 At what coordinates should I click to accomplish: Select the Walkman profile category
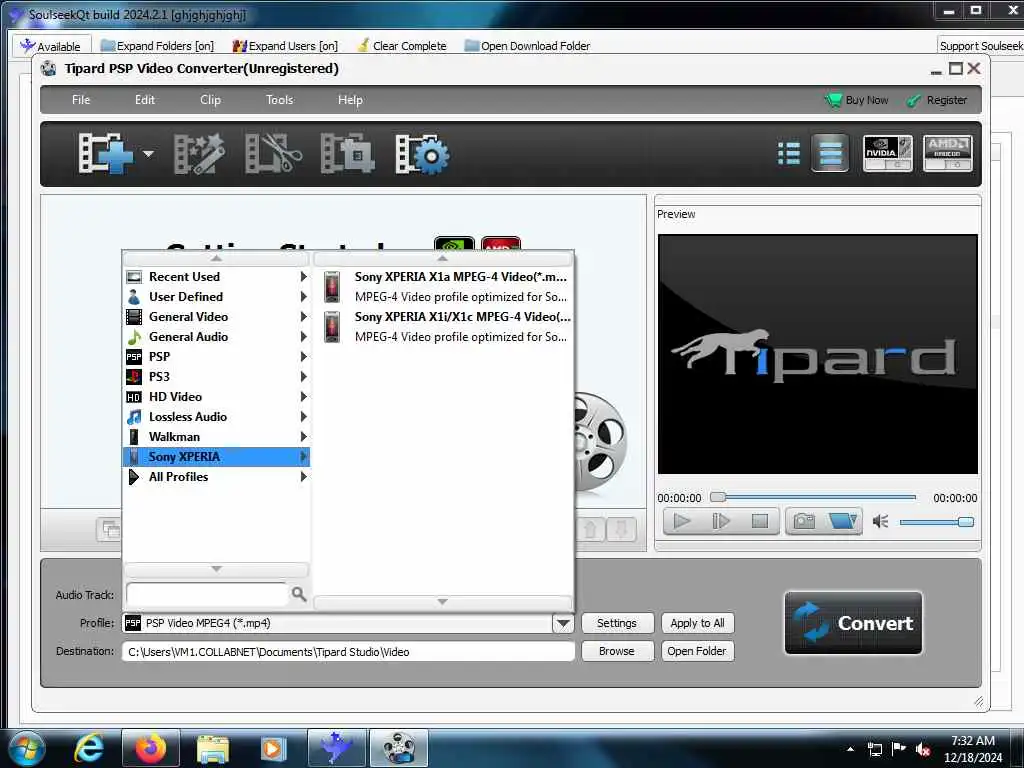216,437
